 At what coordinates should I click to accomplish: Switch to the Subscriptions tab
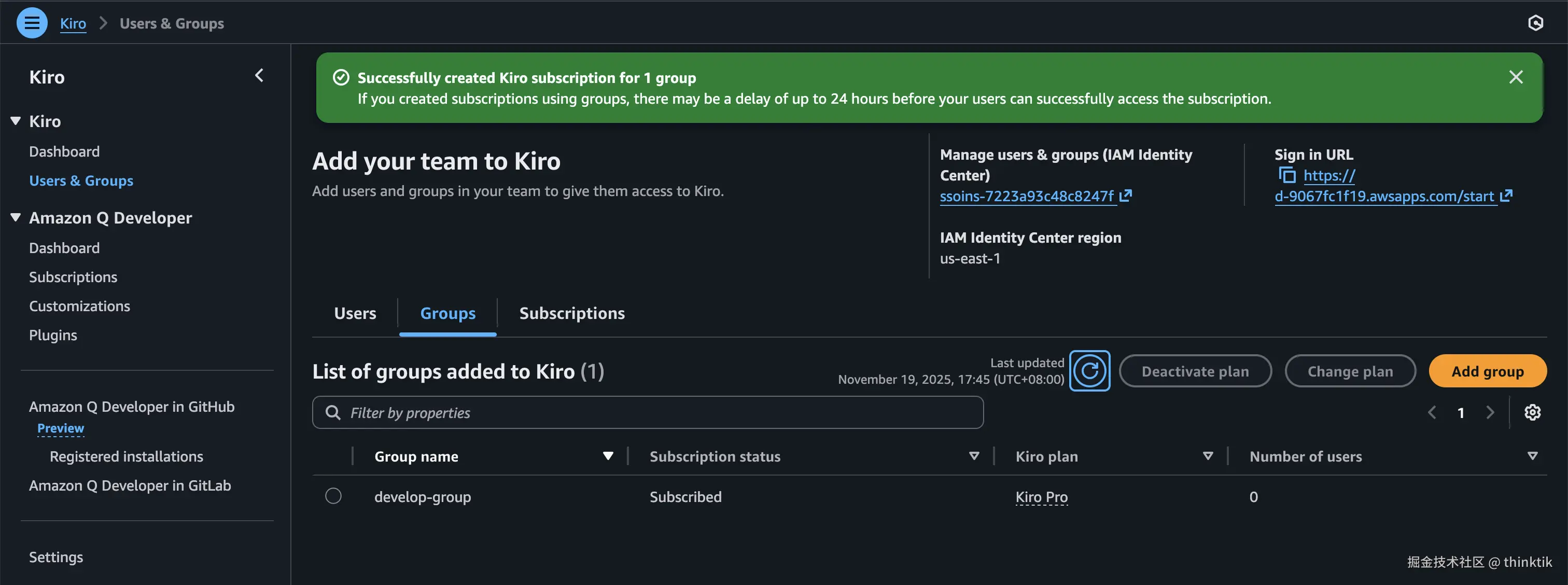click(x=571, y=313)
